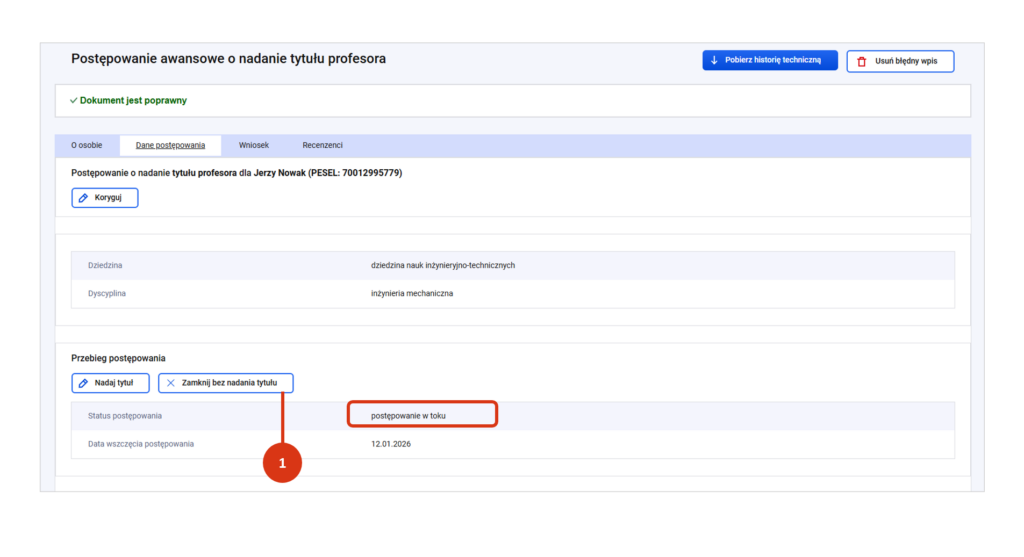The height and width of the screenshot is (557, 1024).
Task: Click the download arrow icon for technical history
Action: pyautogui.click(x=714, y=61)
